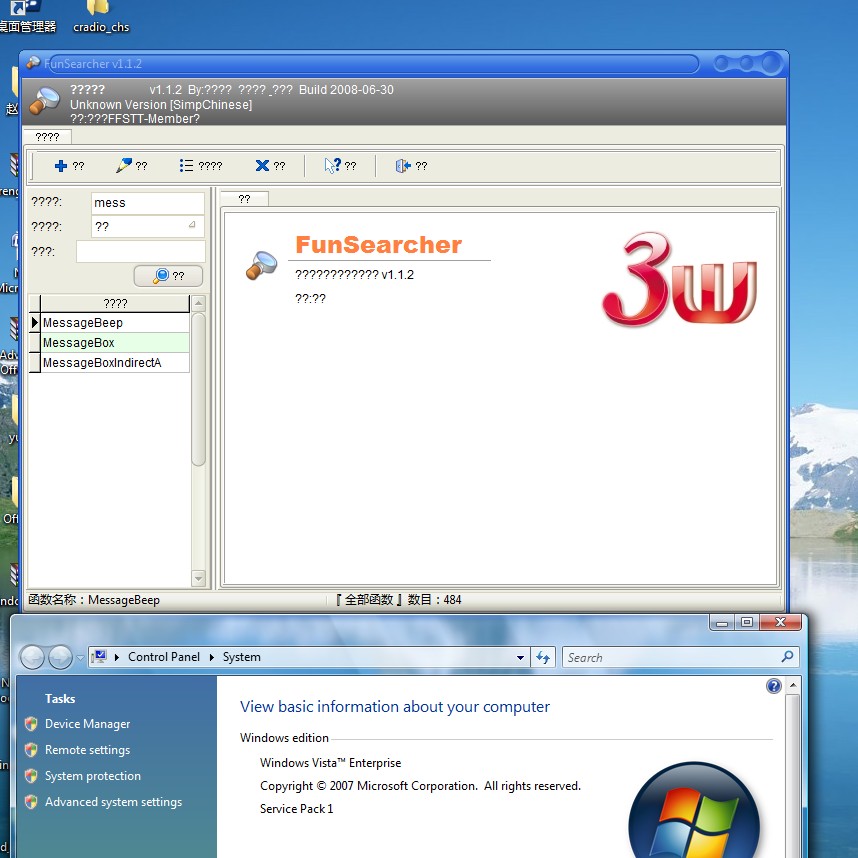Screen dimensions: 858x858
Task: Click the function list scroll up arrow
Action: coord(199,303)
